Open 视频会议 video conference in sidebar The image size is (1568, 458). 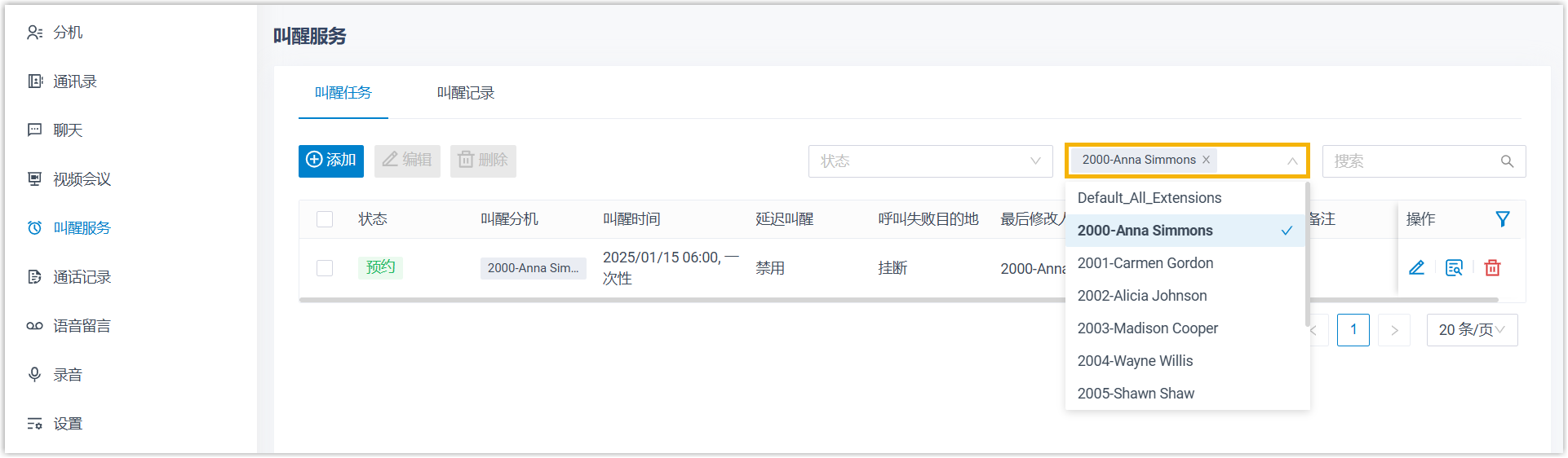click(x=82, y=179)
